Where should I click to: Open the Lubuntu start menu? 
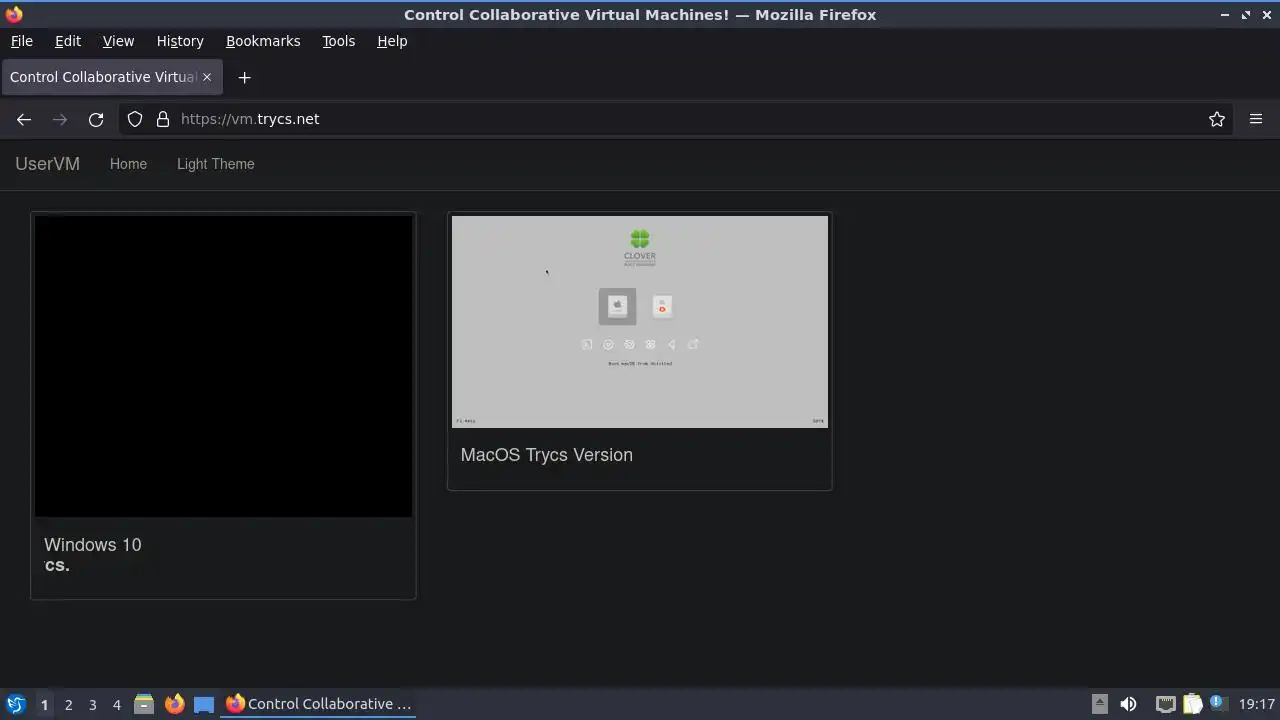[15, 704]
